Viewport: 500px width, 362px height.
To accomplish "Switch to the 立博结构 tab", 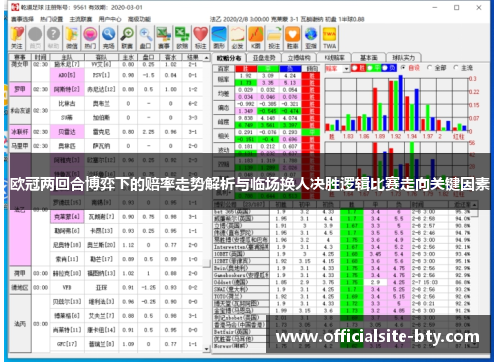I will [299, 58].
